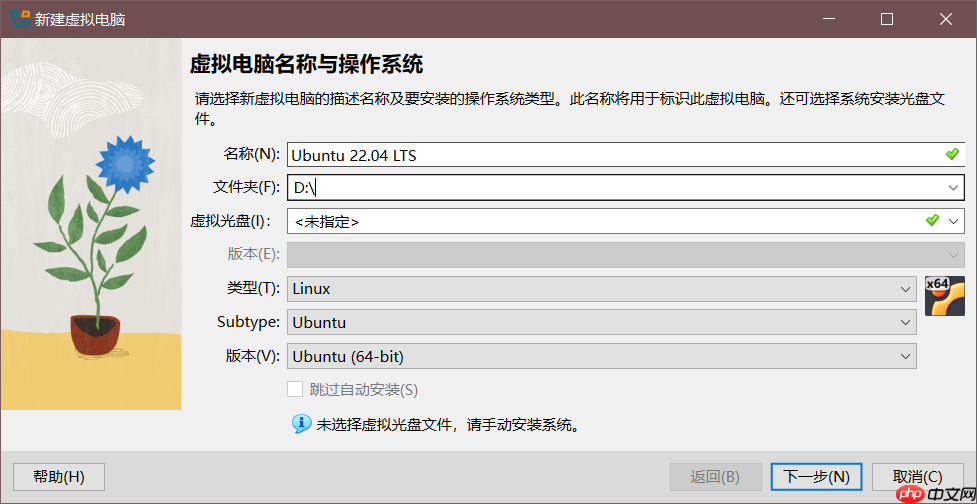Viewport: 977px width, 504px height.
Task: Click the 类型(T): label
Action: (x=253, y=288)
